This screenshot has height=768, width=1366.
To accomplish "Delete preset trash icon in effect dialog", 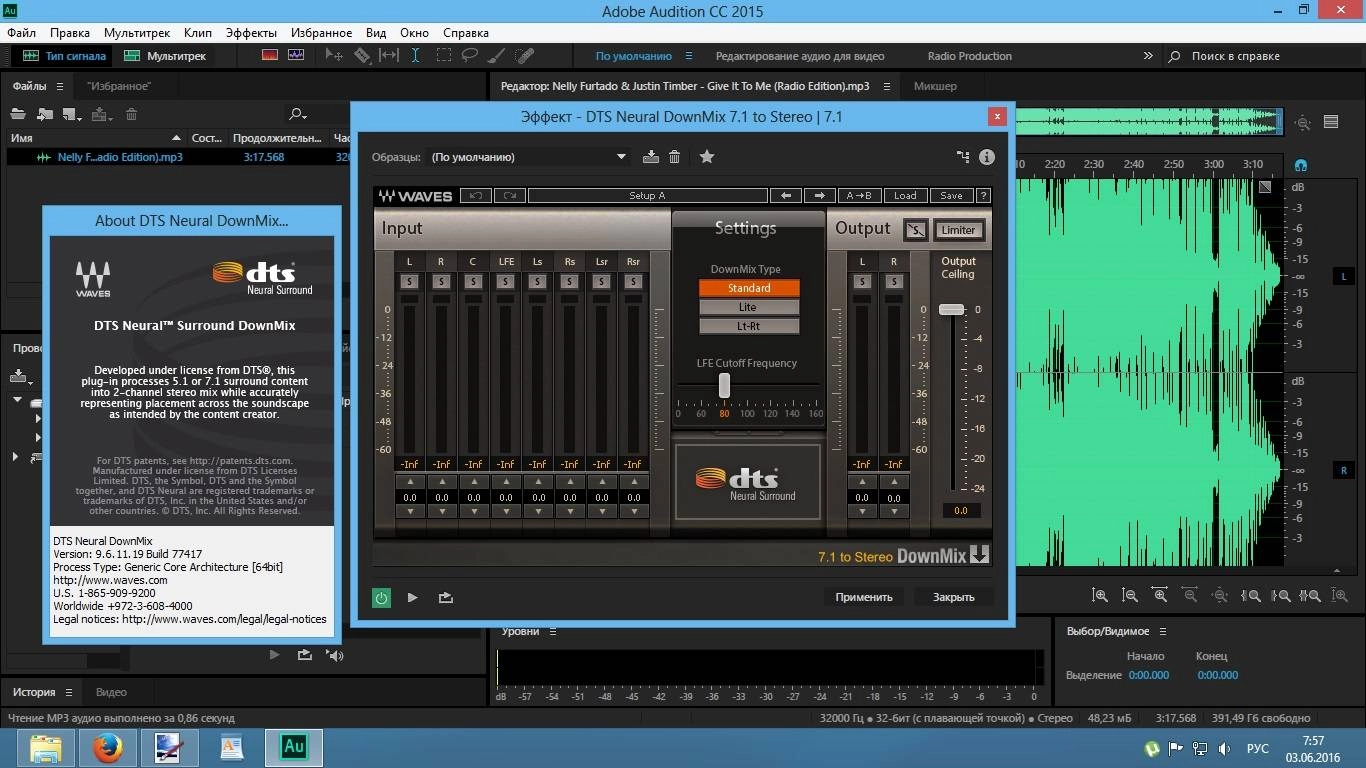I will tap(675, 157).
